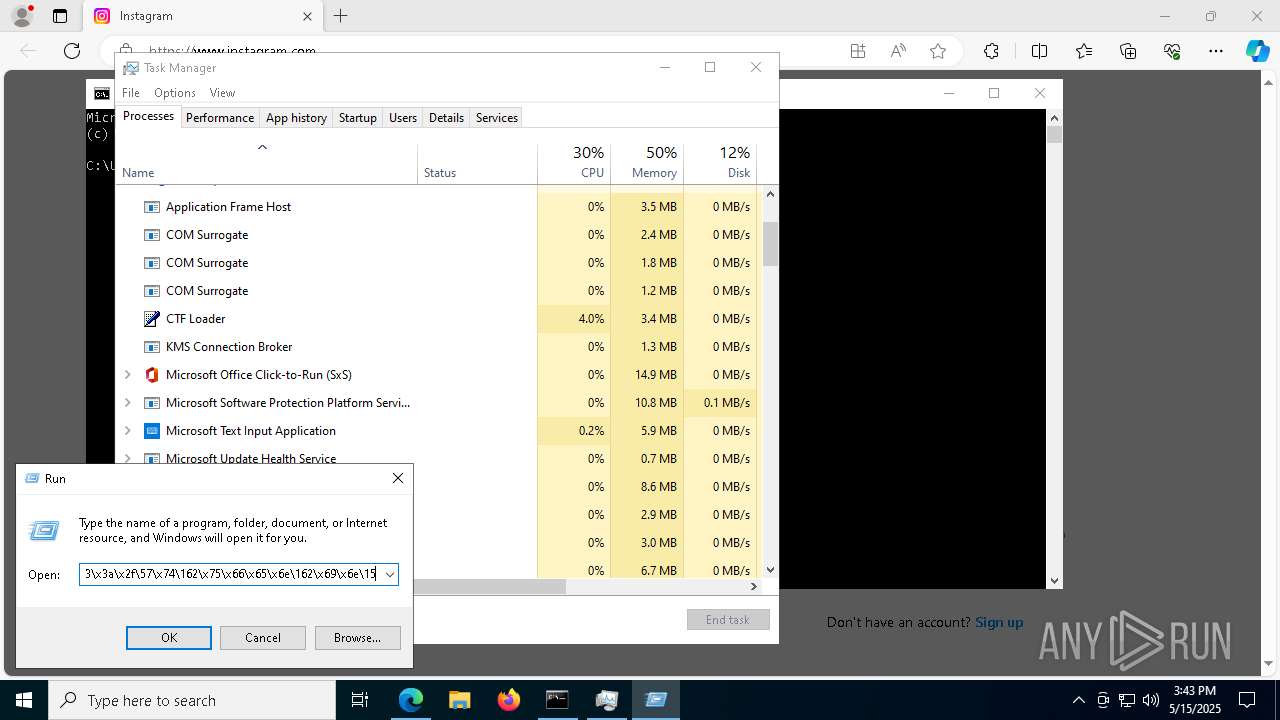Screen dimensions: 1280x720
Task: Open a new Edge tab
Action: click(341, 16)
